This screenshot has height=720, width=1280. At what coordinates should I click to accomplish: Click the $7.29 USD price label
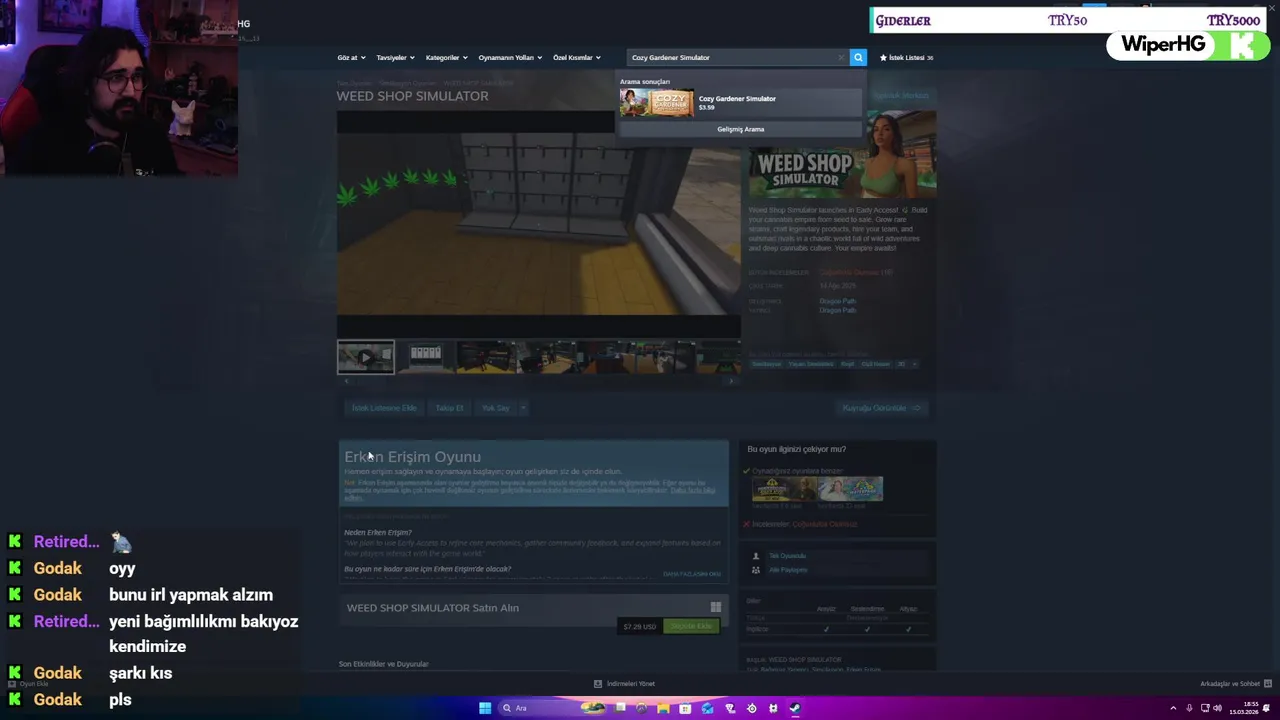pyautogui.click(x=639, y=627)
